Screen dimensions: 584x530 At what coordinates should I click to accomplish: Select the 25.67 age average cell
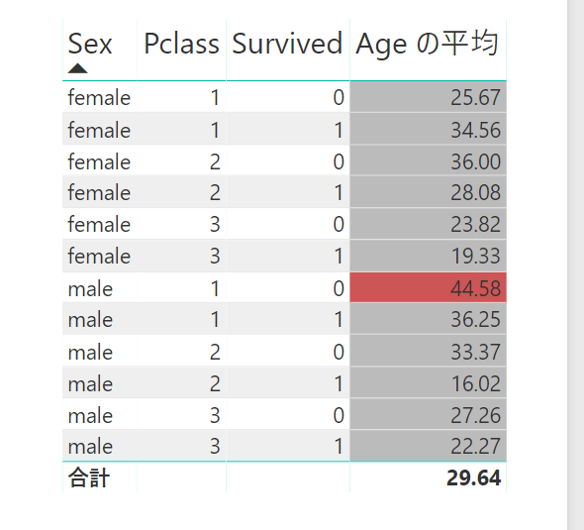428,97
